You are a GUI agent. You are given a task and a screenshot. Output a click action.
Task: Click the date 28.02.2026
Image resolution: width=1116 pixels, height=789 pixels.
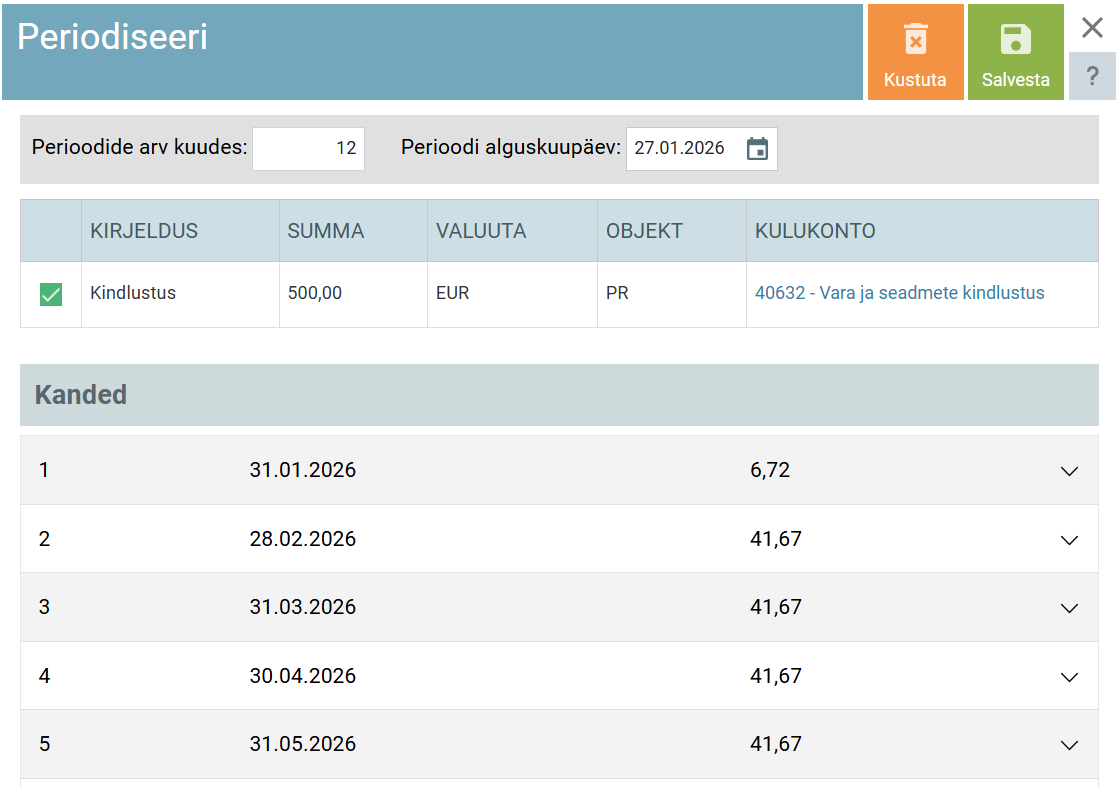point(302,539)
